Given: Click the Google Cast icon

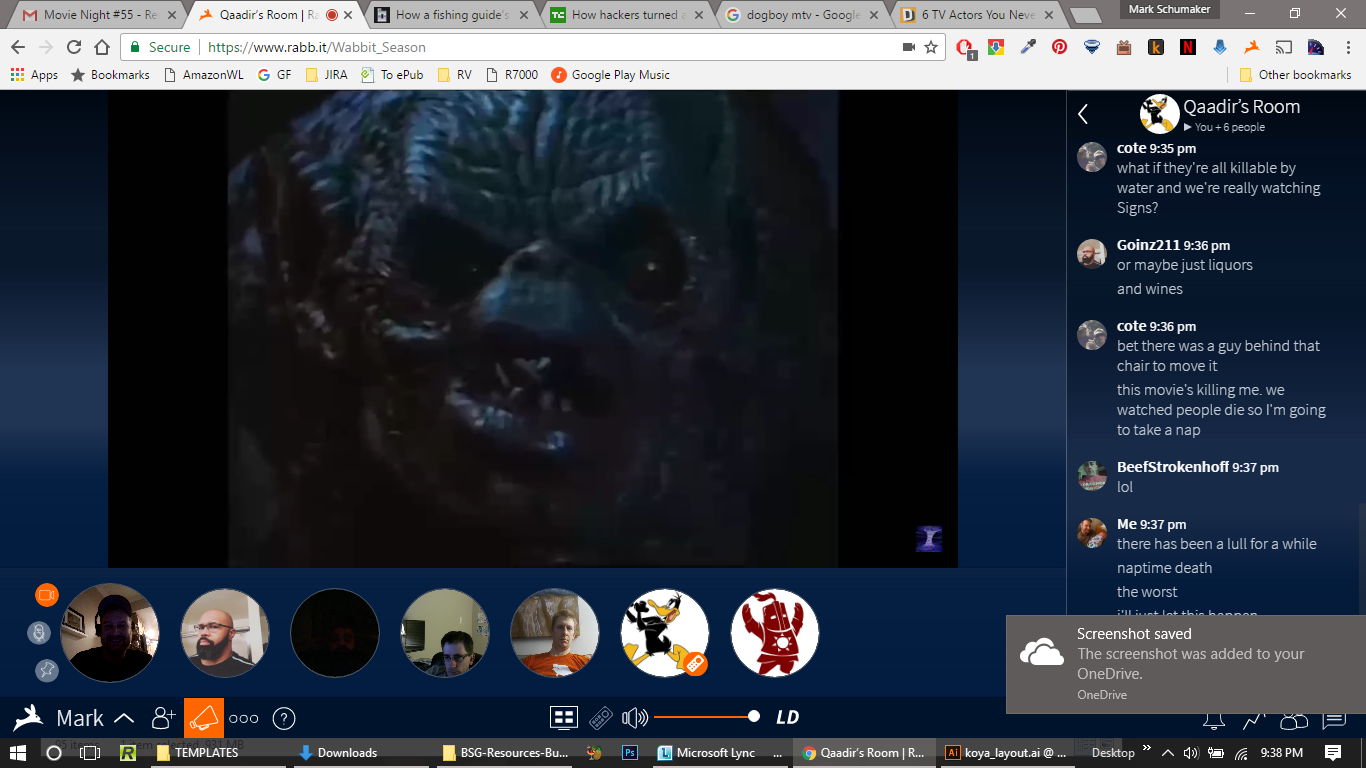Looking at the screenshot, I should [x=1283, y=47].
